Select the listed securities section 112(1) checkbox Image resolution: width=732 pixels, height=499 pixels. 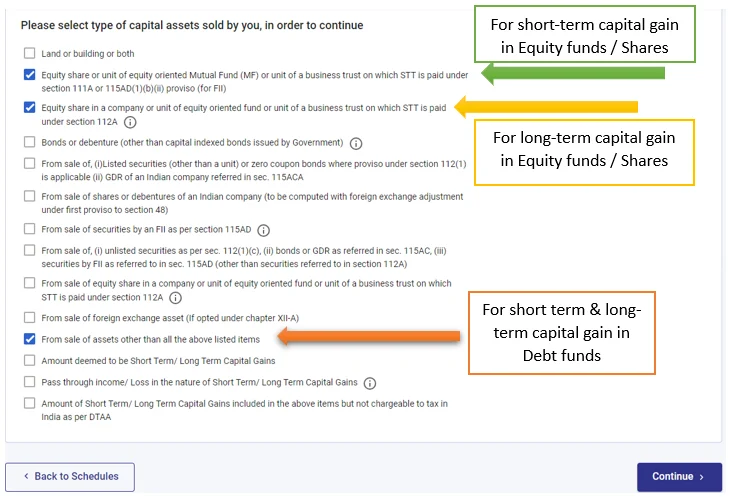click(x=30, y=163)
